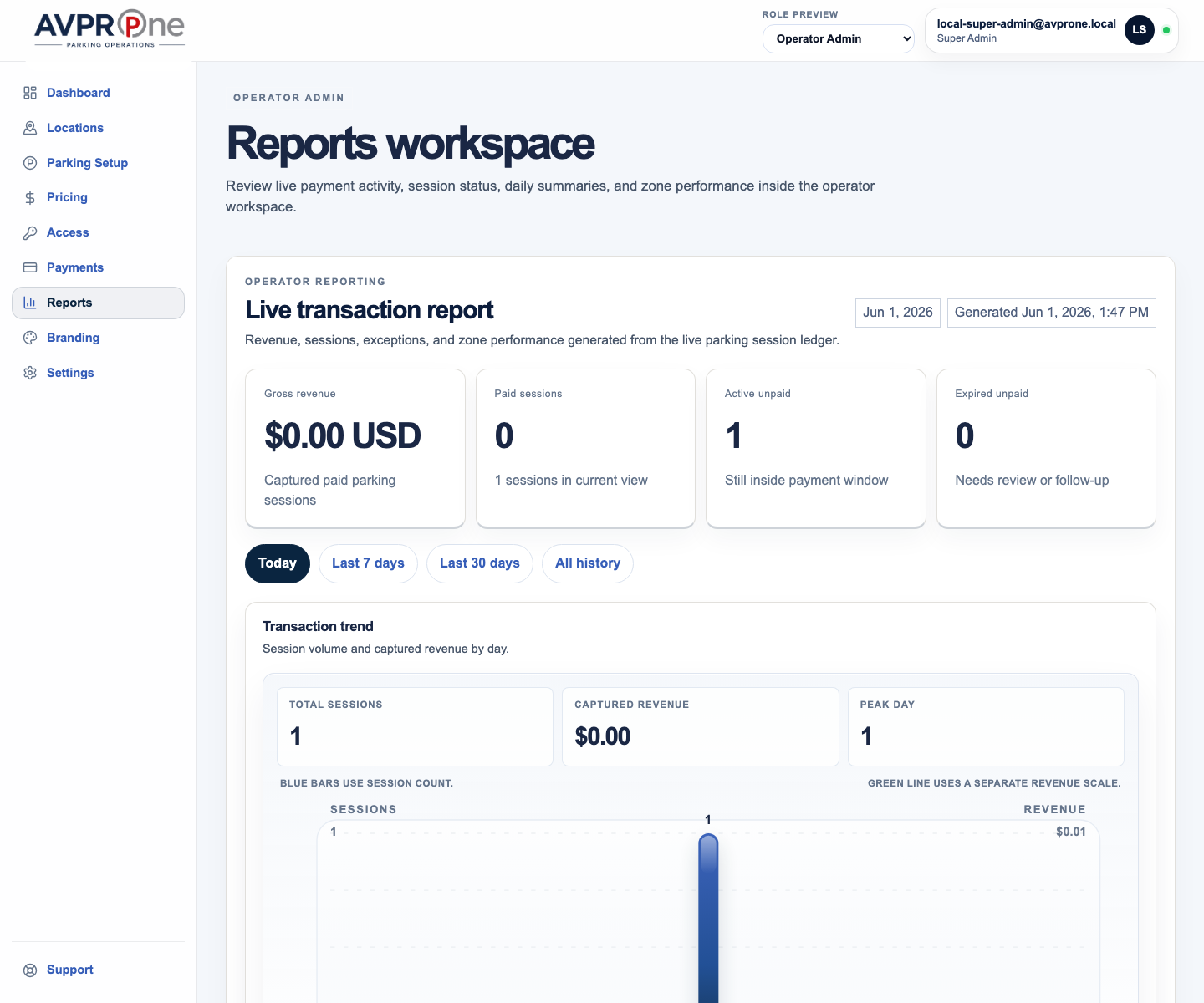Click the Jun 1, 2026 date badge

898,313
